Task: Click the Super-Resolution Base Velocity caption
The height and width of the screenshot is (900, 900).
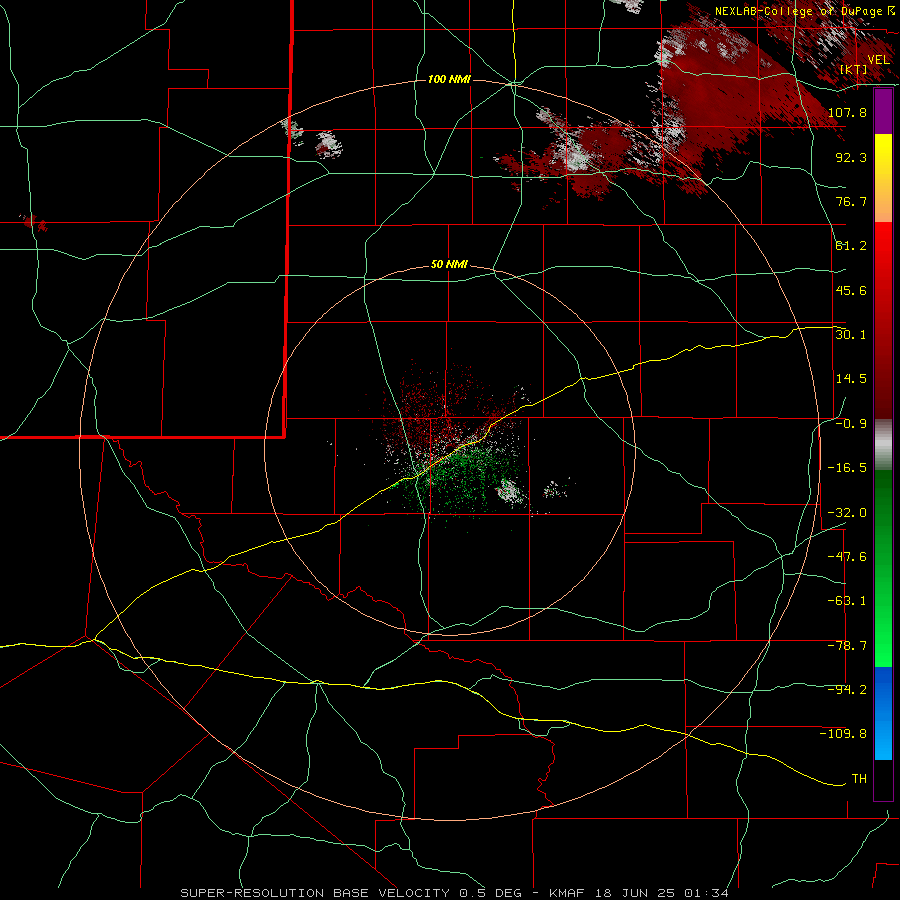Action: click(455, 893)
